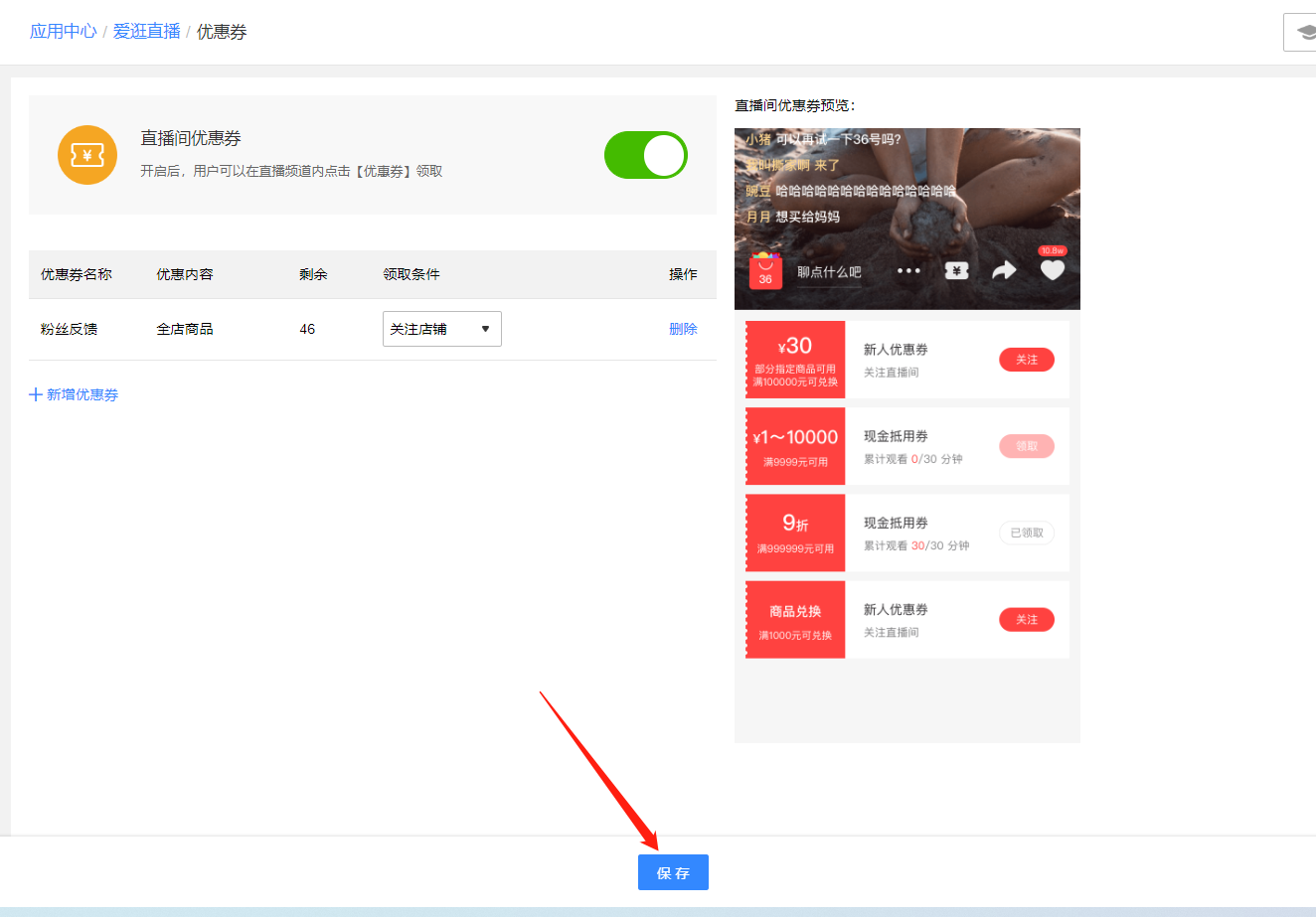Image resolution: width=1316 pixels, height=917 pixels.
Task: Click the plus icon beside 新增优惠券
Action: pyautogui.click(x=36, y=394)
